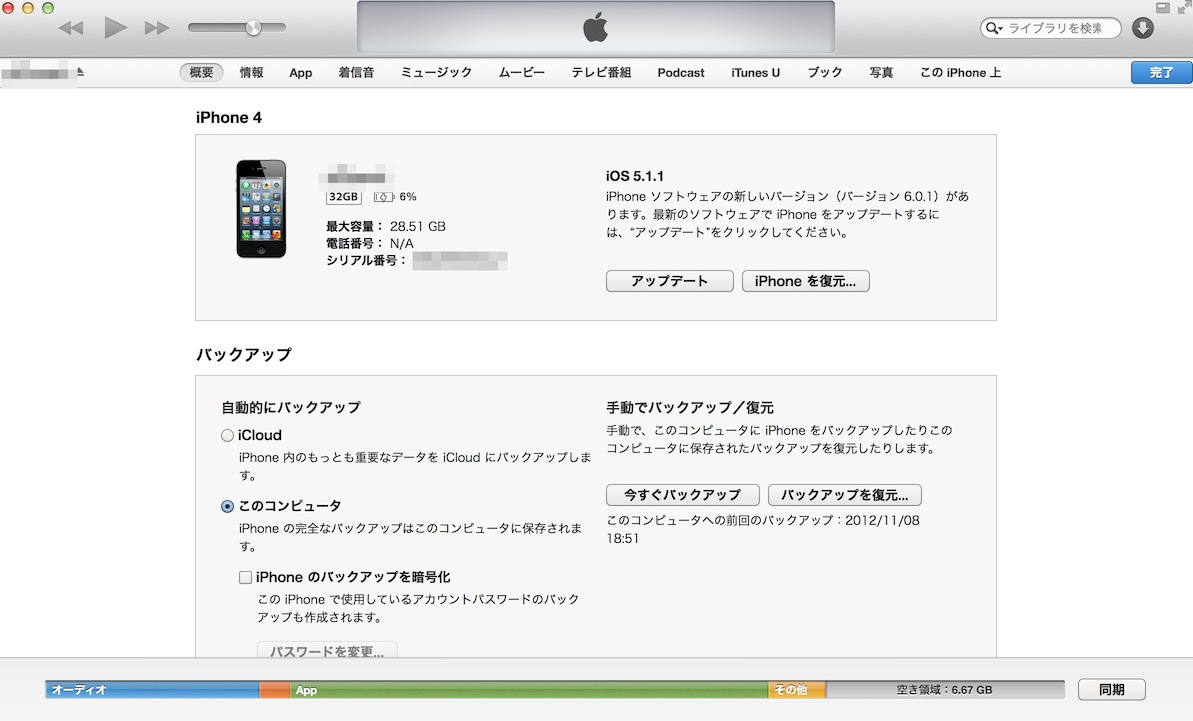Click the battery charge icon
1193x721 pixels.
coord(383,197)
